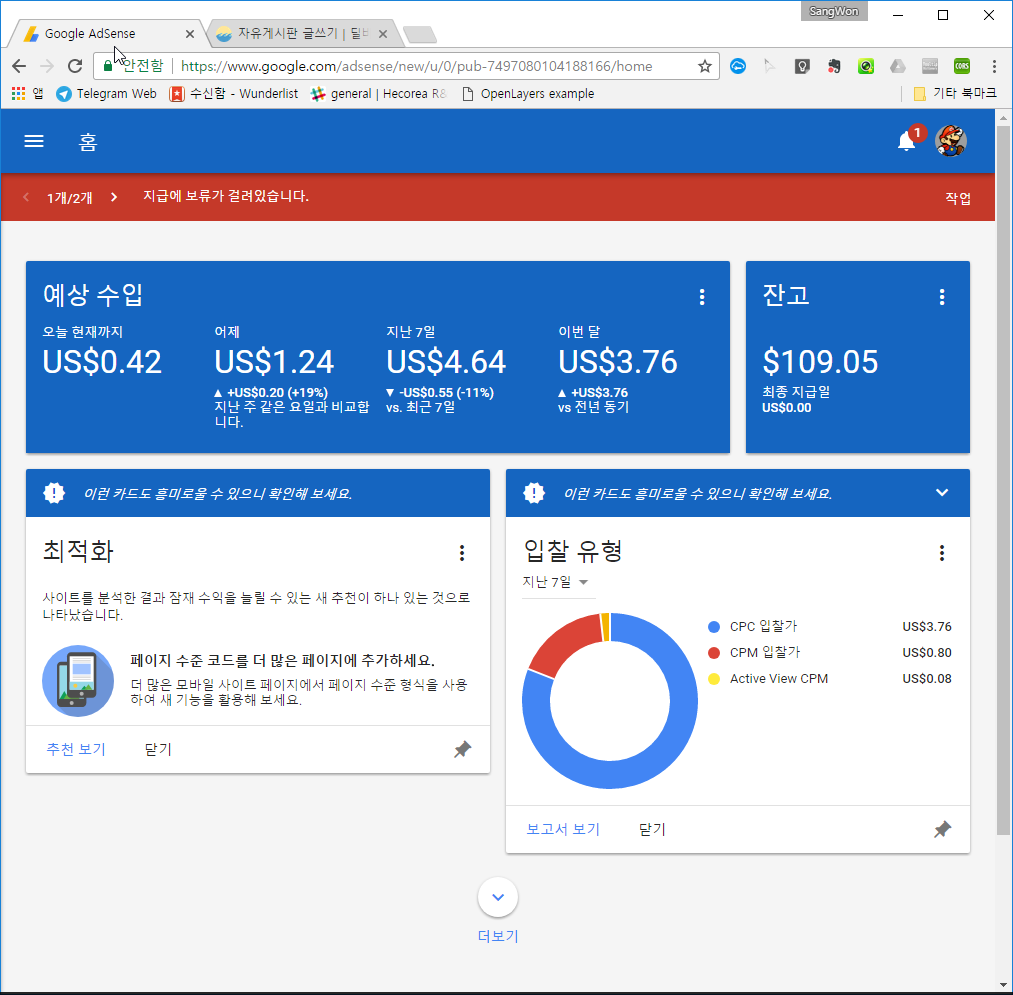Open 입찰 유형 card three-dot menu
Image resolution: width=1013 pixels, height=995 pixels.
click(x=942, y=553)
